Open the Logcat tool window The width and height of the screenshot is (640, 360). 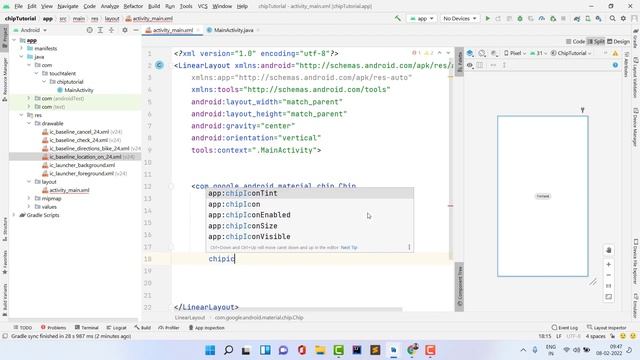pos(116,327)
